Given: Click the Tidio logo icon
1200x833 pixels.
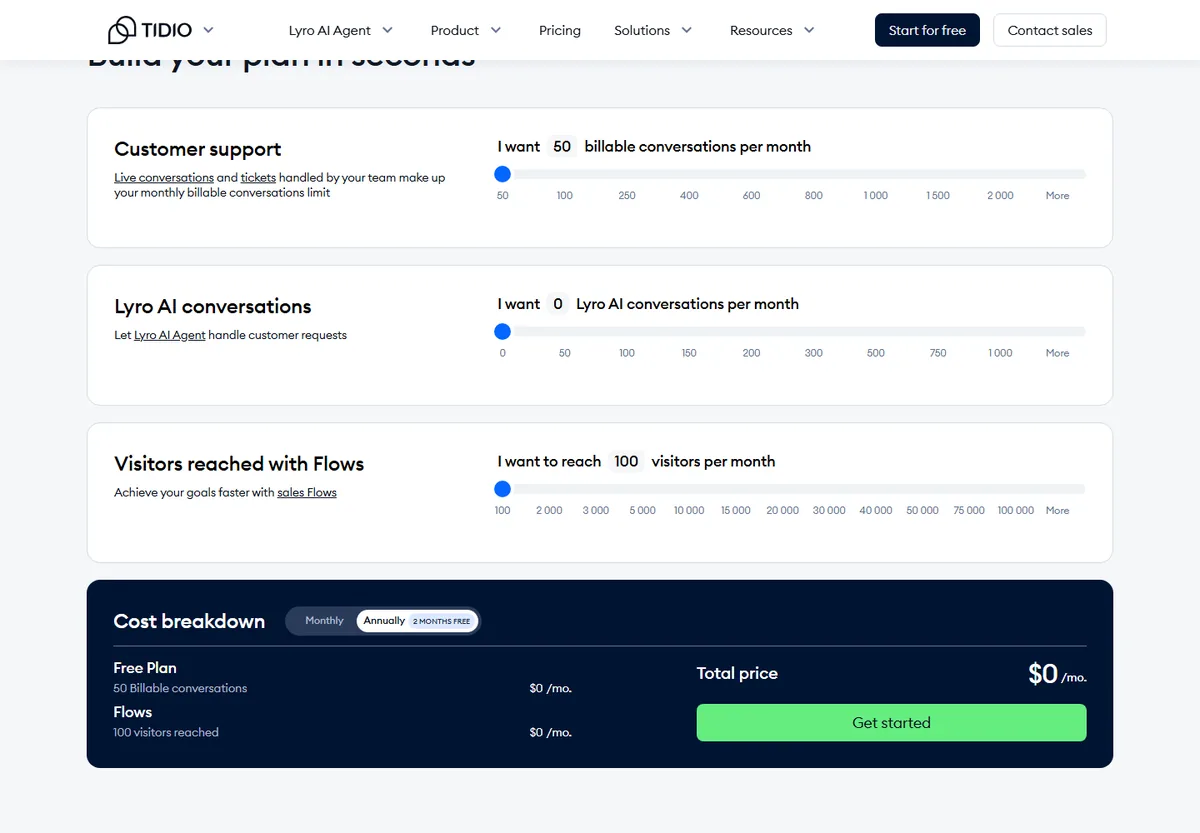Looking at the screenshot, I should pyautogui.click(x=121, y=30).
